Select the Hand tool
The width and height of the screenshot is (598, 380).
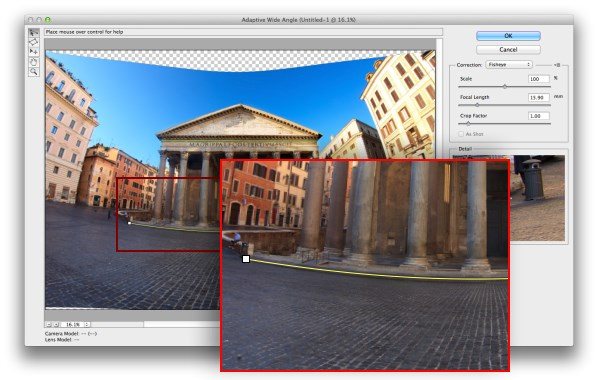34,62
